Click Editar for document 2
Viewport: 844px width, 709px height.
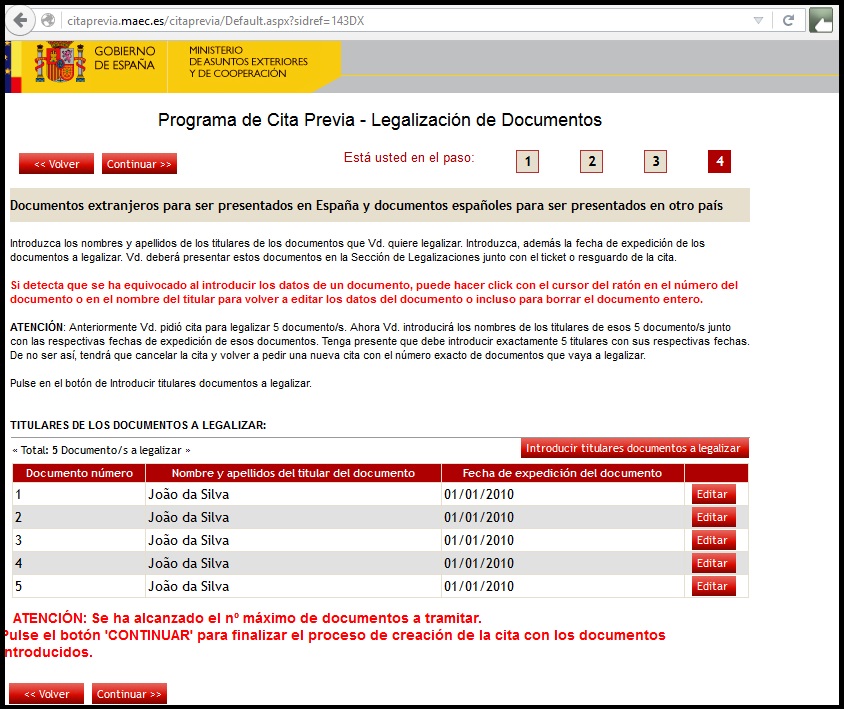point(714,517)
